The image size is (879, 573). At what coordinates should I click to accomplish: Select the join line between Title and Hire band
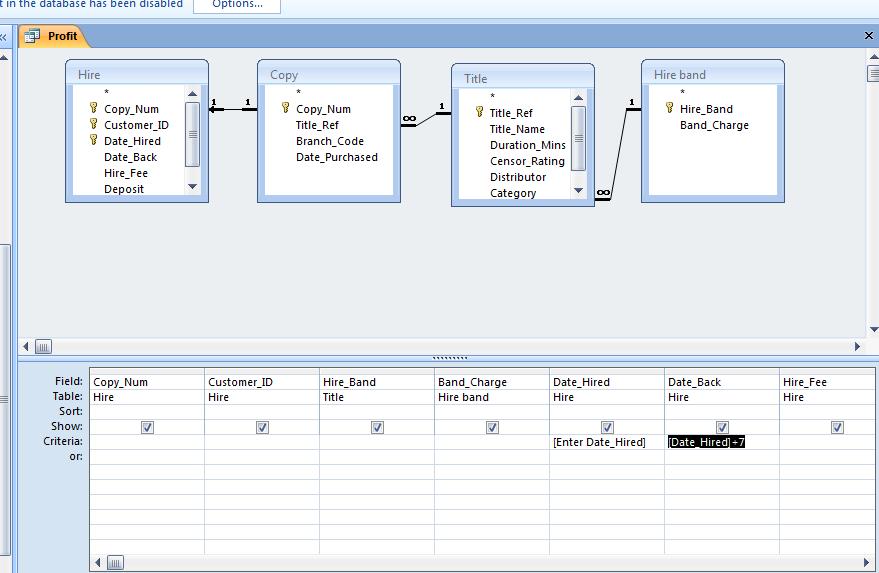[619, 153]
